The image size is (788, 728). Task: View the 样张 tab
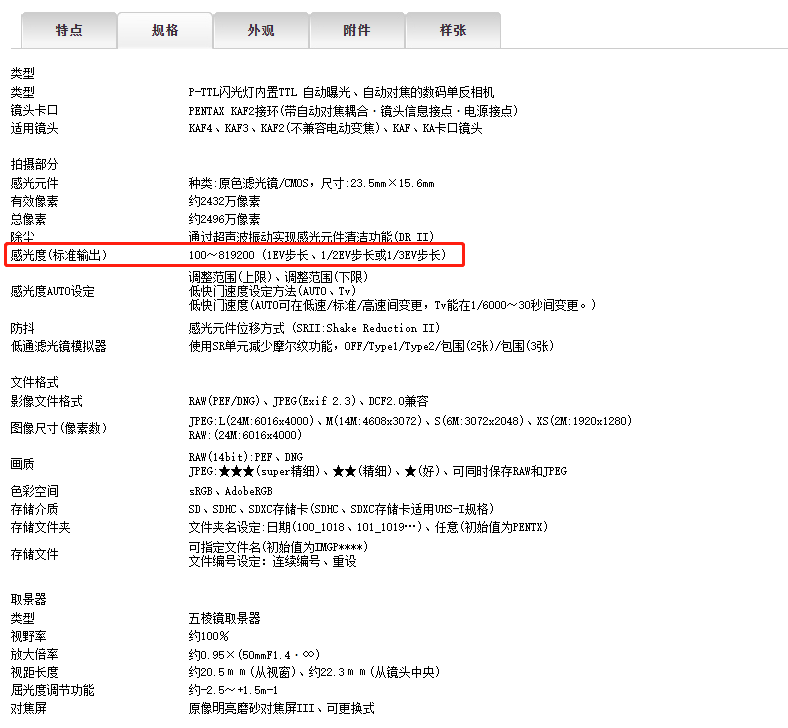pos(453,30)
